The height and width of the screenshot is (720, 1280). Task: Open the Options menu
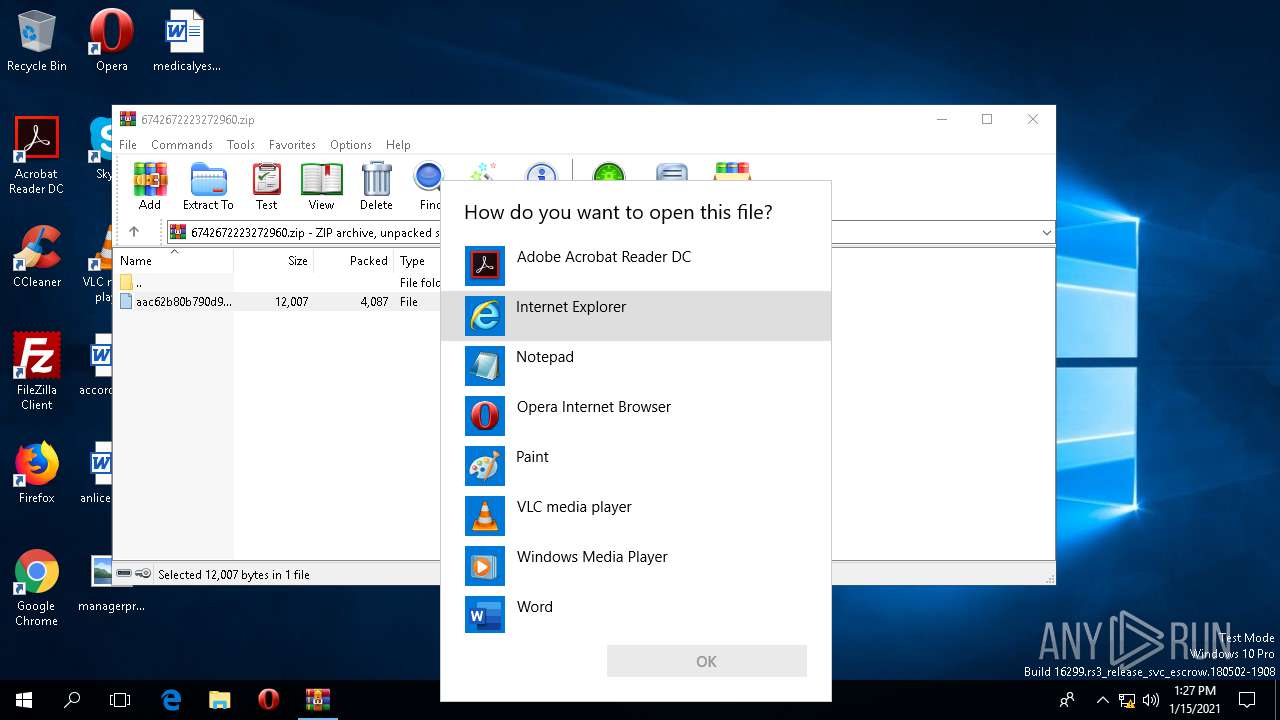(351, 145)
